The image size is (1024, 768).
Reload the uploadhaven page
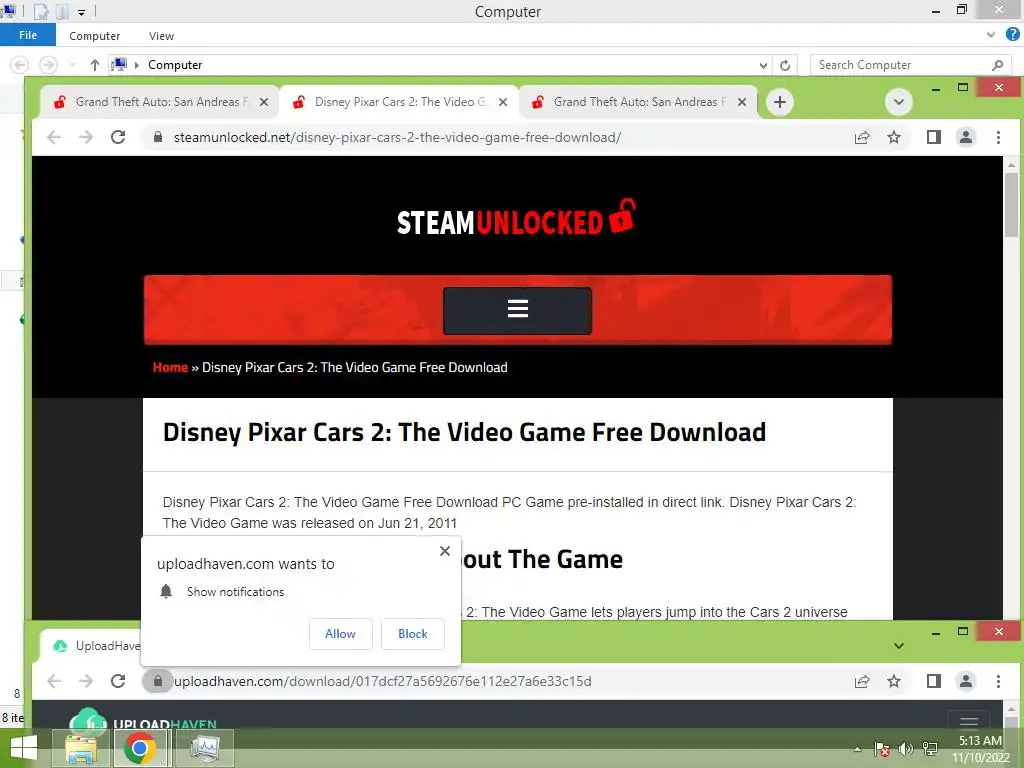click(x=118, y=681)
